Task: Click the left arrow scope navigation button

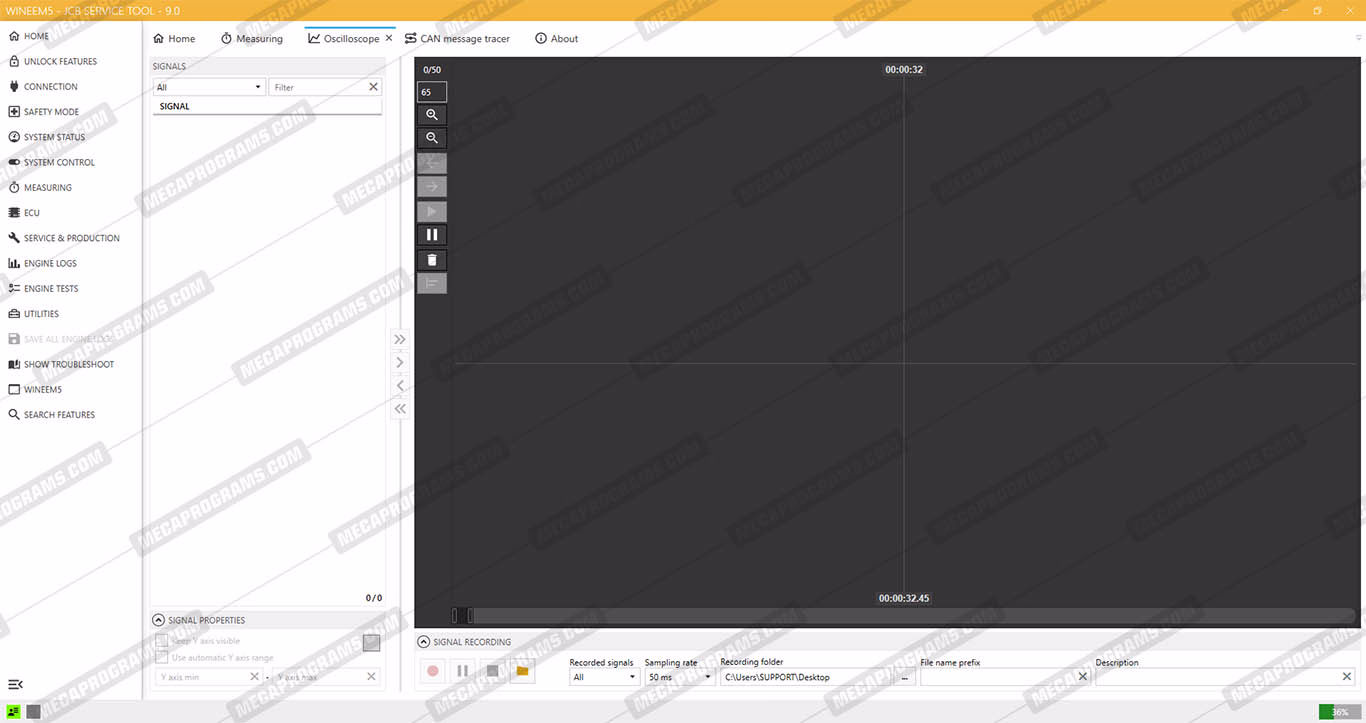Action: pyautogui.click(x=432, y=163)
